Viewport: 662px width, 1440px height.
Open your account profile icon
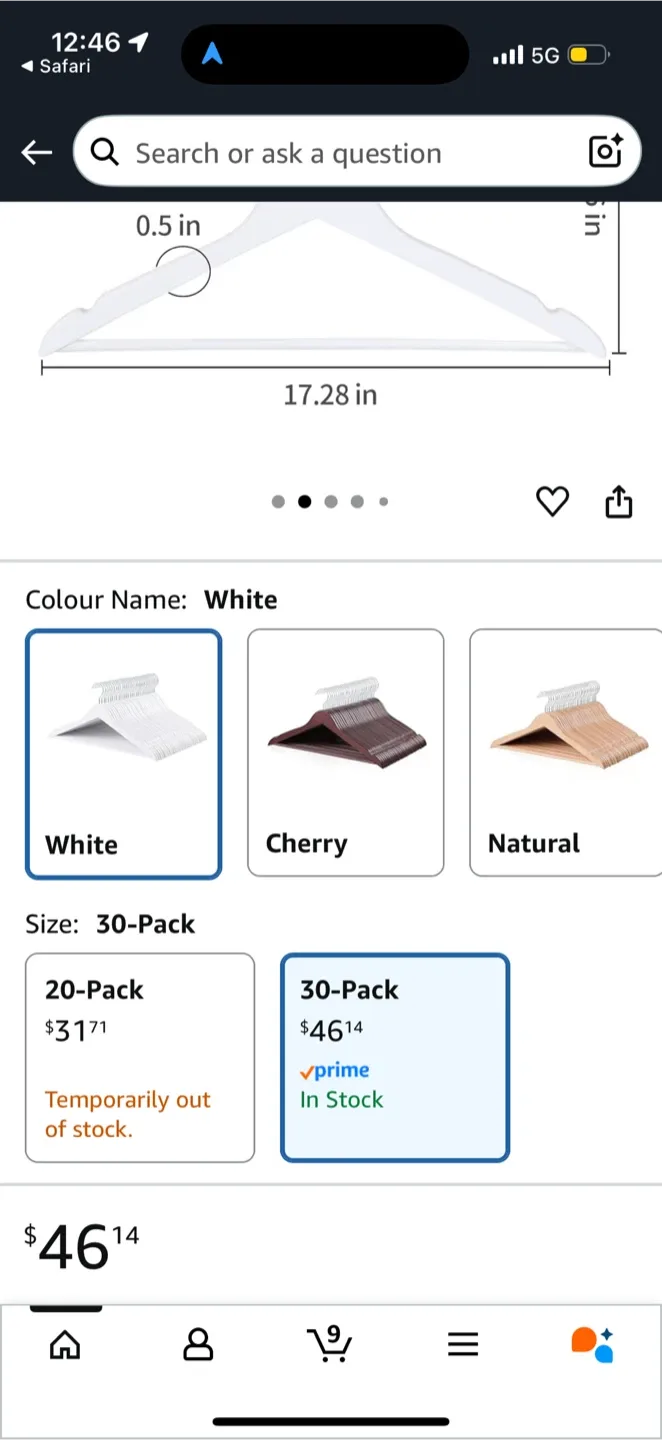click(197, 1345)
